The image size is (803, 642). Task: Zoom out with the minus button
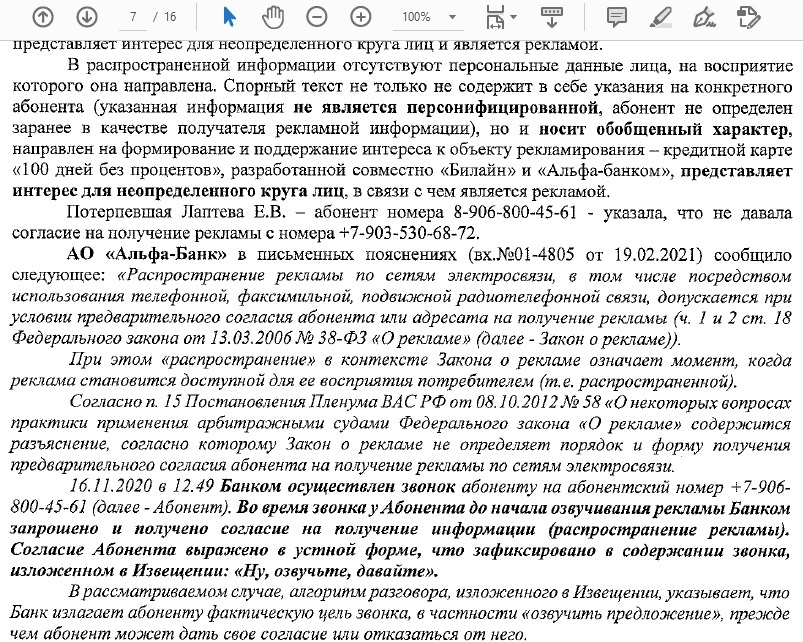pyautogui.click(x=317, y=17)
